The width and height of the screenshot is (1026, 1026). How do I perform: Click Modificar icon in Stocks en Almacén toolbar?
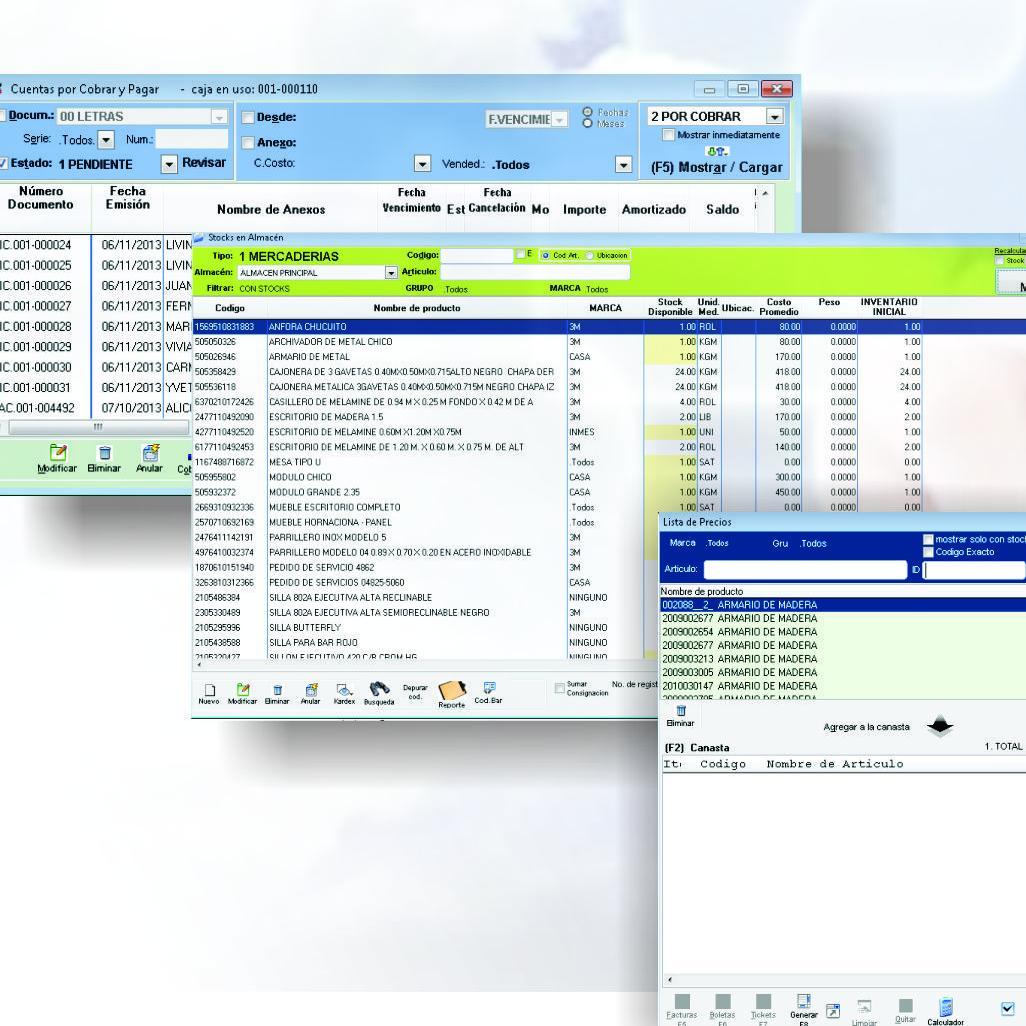(243, 690)
